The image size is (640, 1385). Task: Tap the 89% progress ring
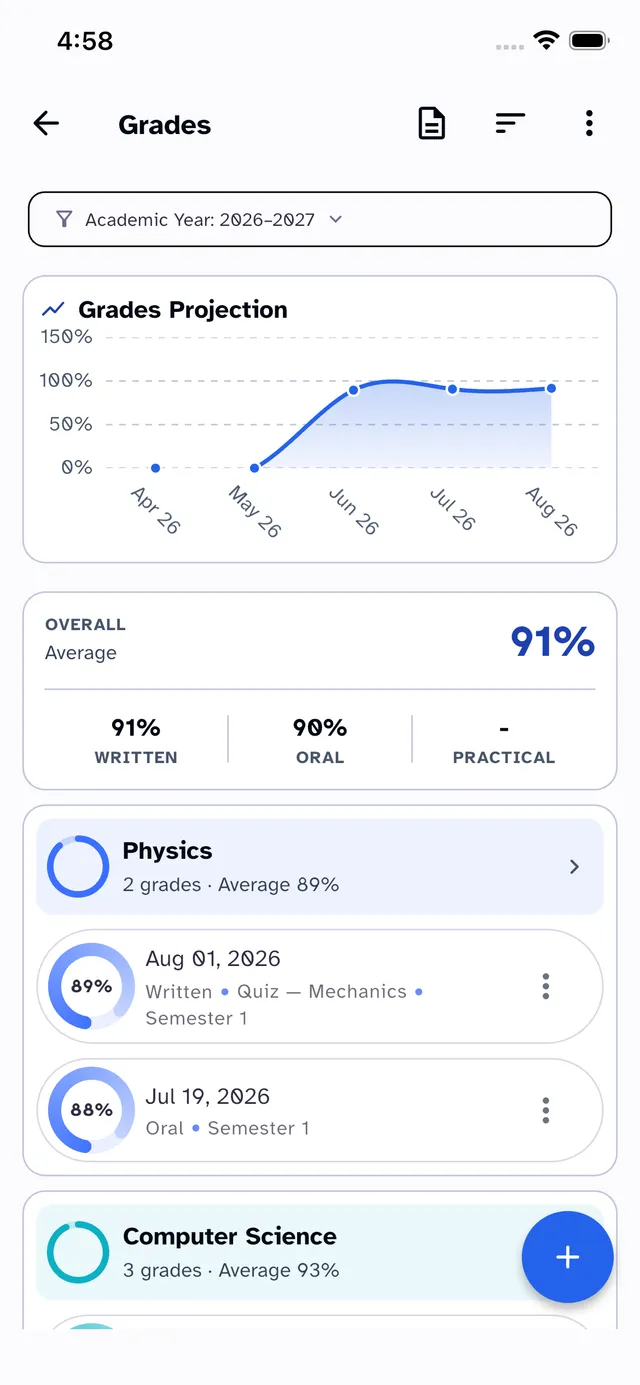(91, 986)
